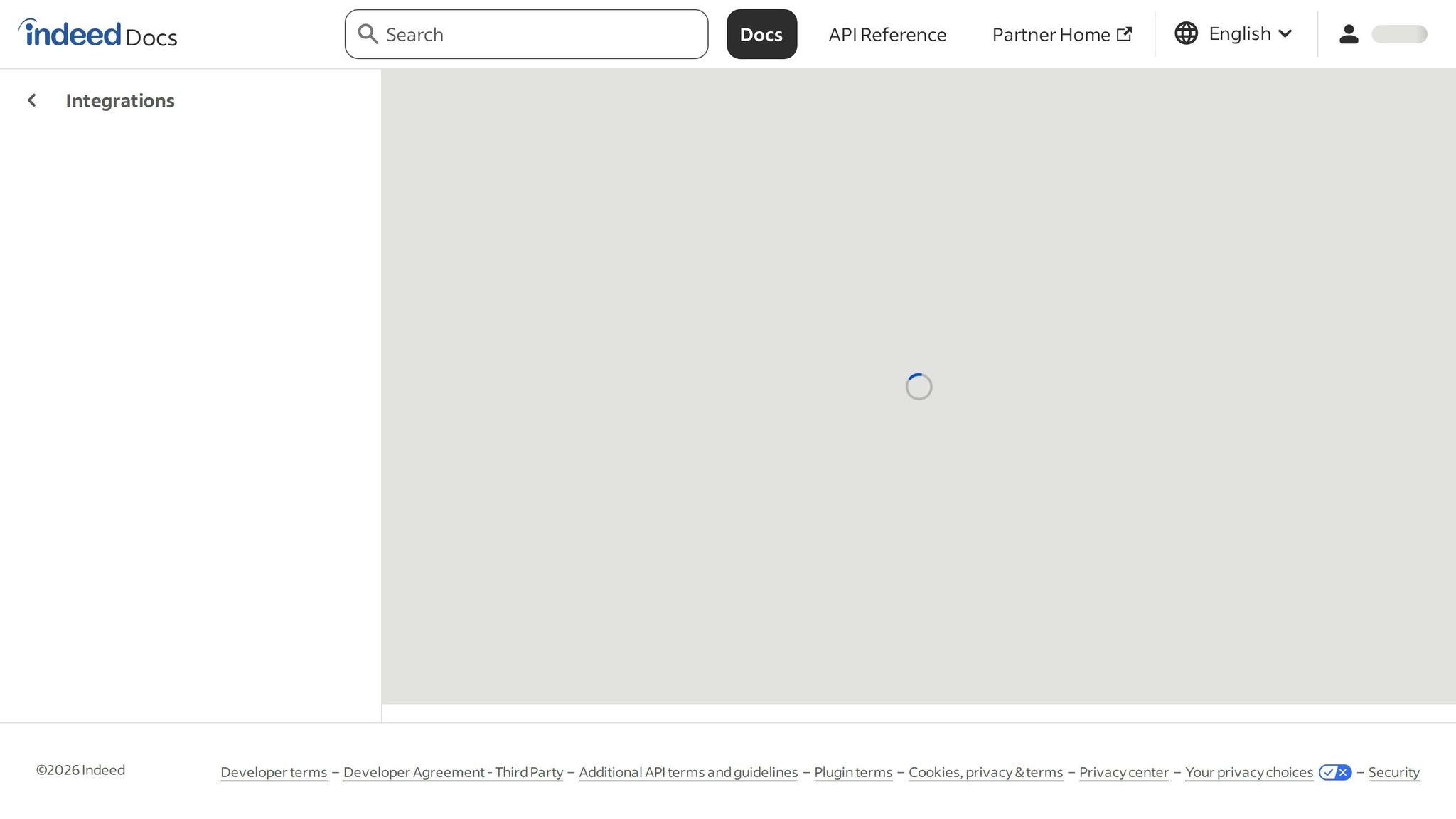
Task: Click the loading spinner in content area
Action: tap(919, 386)
